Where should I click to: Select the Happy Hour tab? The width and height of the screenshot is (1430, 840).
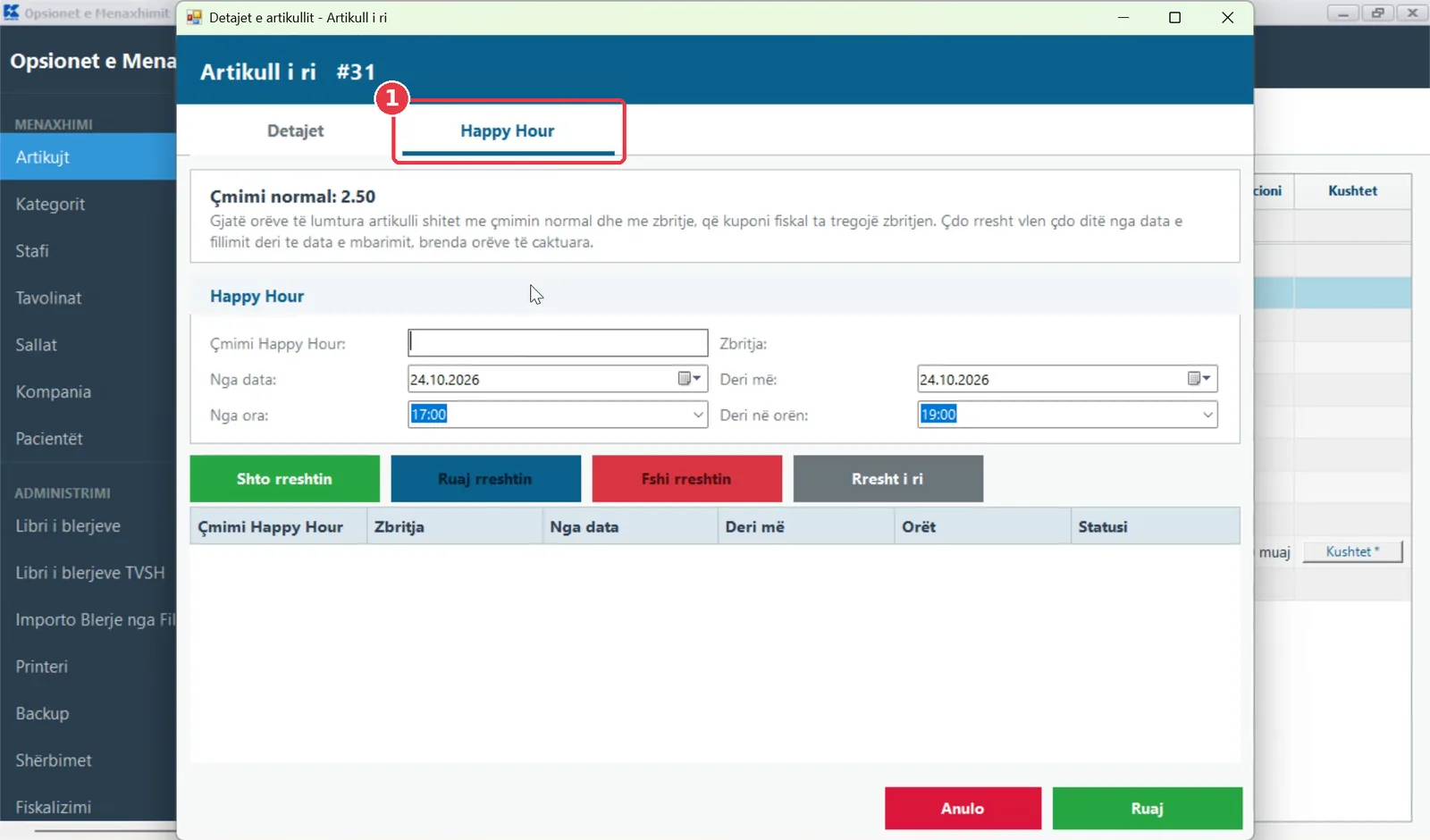pos(508,130)
